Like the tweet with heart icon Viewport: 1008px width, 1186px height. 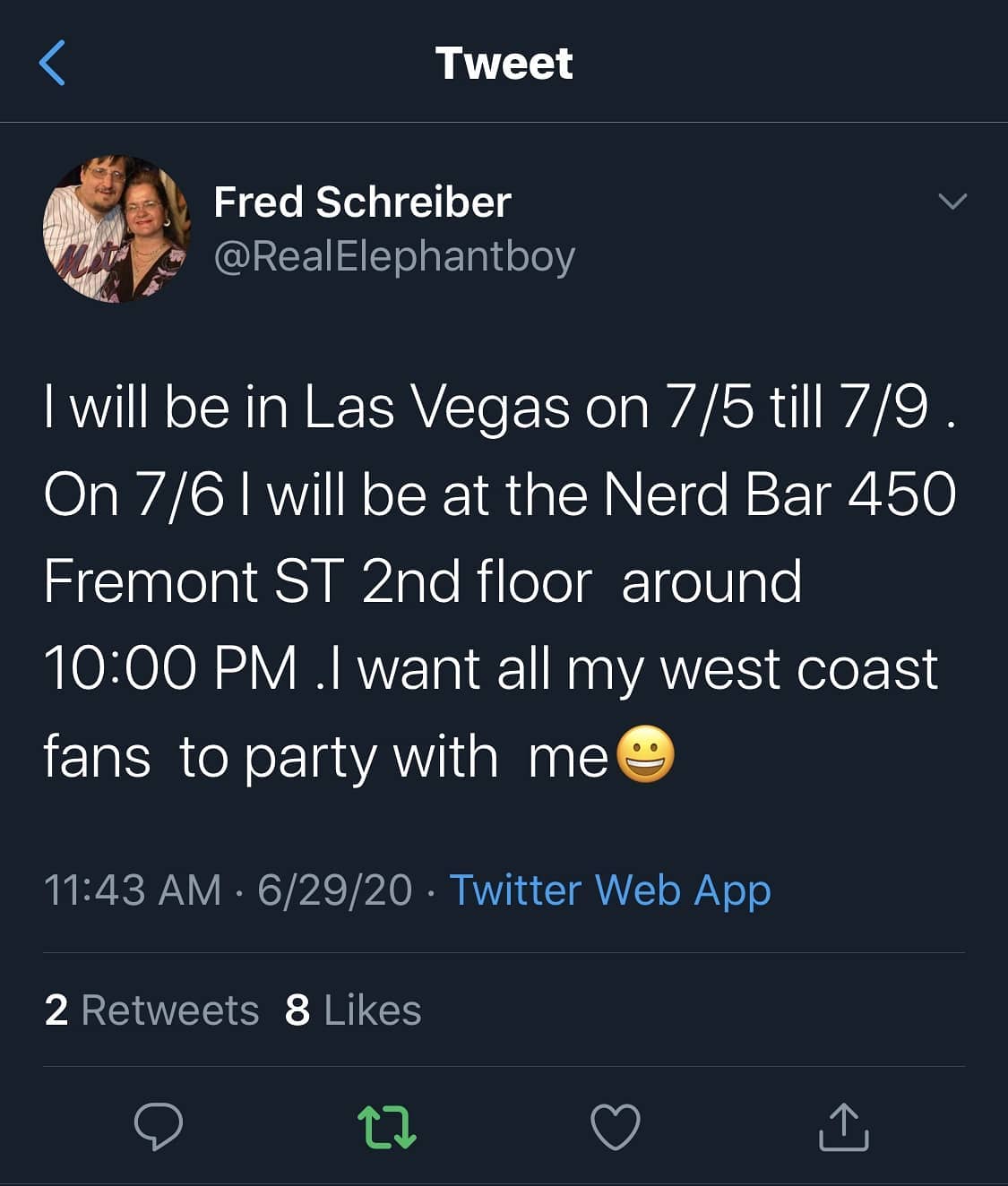616,1126
